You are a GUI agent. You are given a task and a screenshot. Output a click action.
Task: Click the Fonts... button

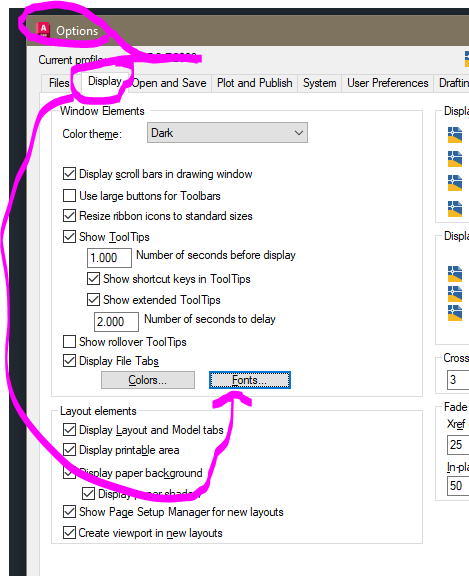pos(250,380)
